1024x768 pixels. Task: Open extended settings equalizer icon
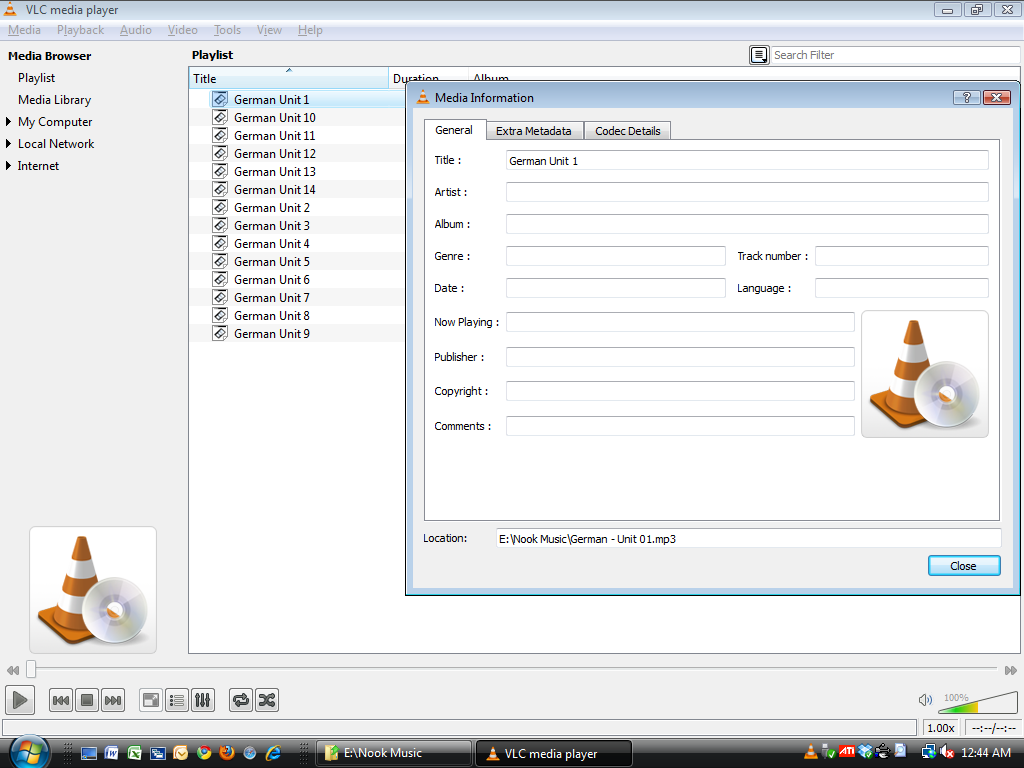(203, 700)
